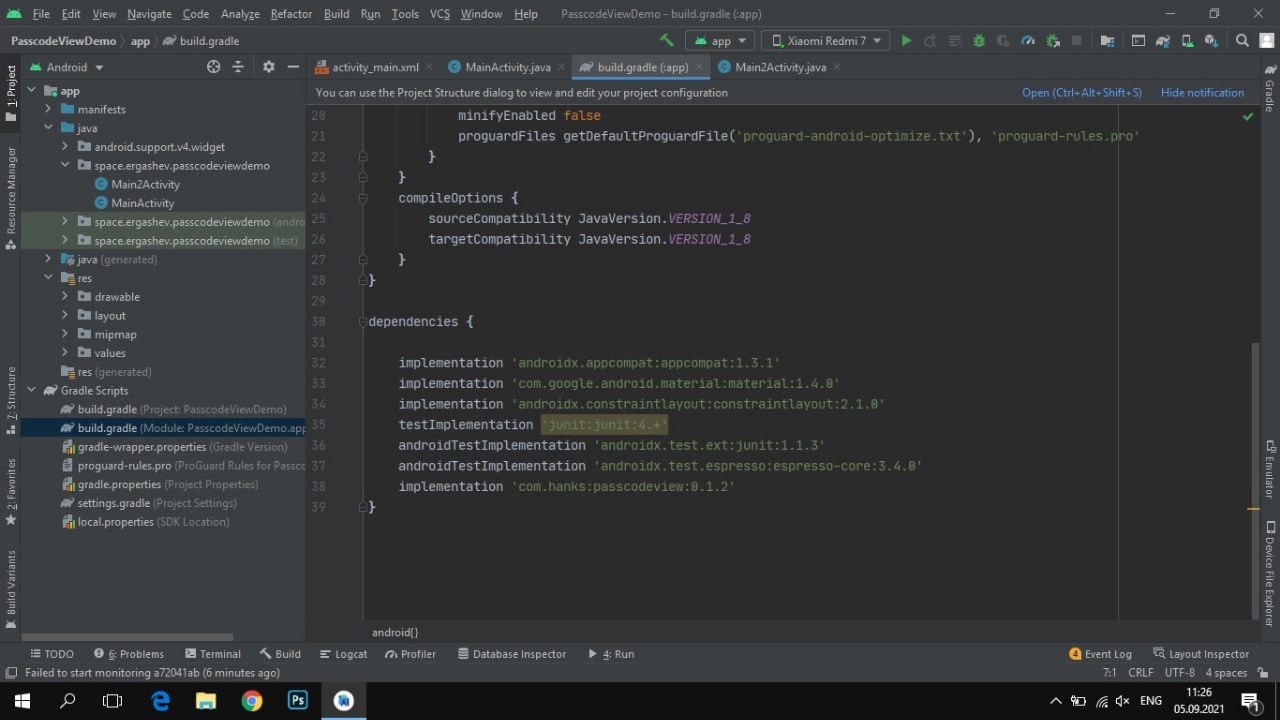Viewport: 1280px width, 720px height.
Task: Fold the dependencies block in editor gutter
Action: coord(363,322)
